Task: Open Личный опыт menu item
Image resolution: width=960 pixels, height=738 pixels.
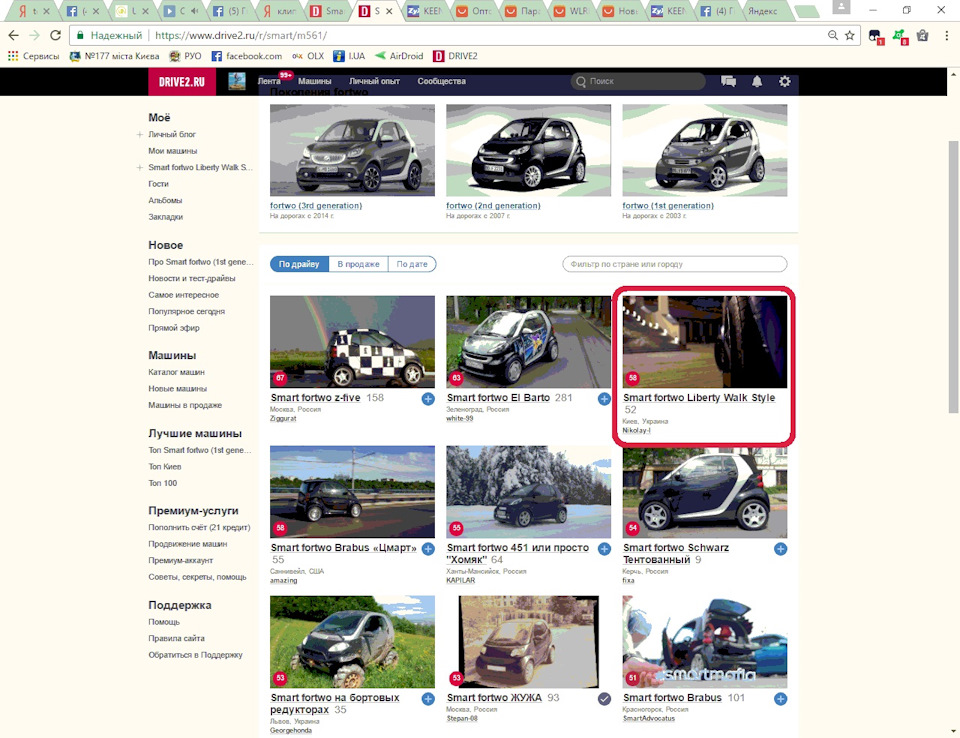Action: 374,81
